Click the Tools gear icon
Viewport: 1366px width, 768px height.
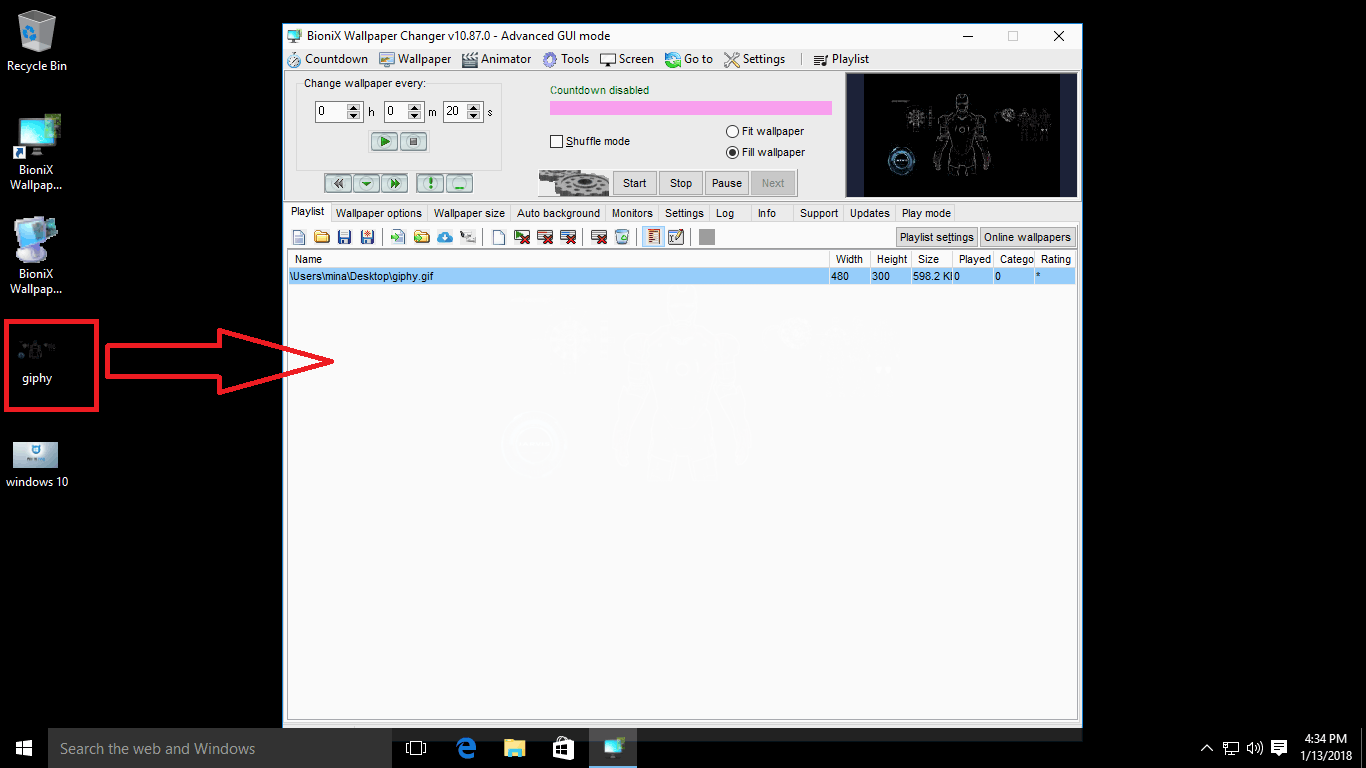tap(548, 59)
